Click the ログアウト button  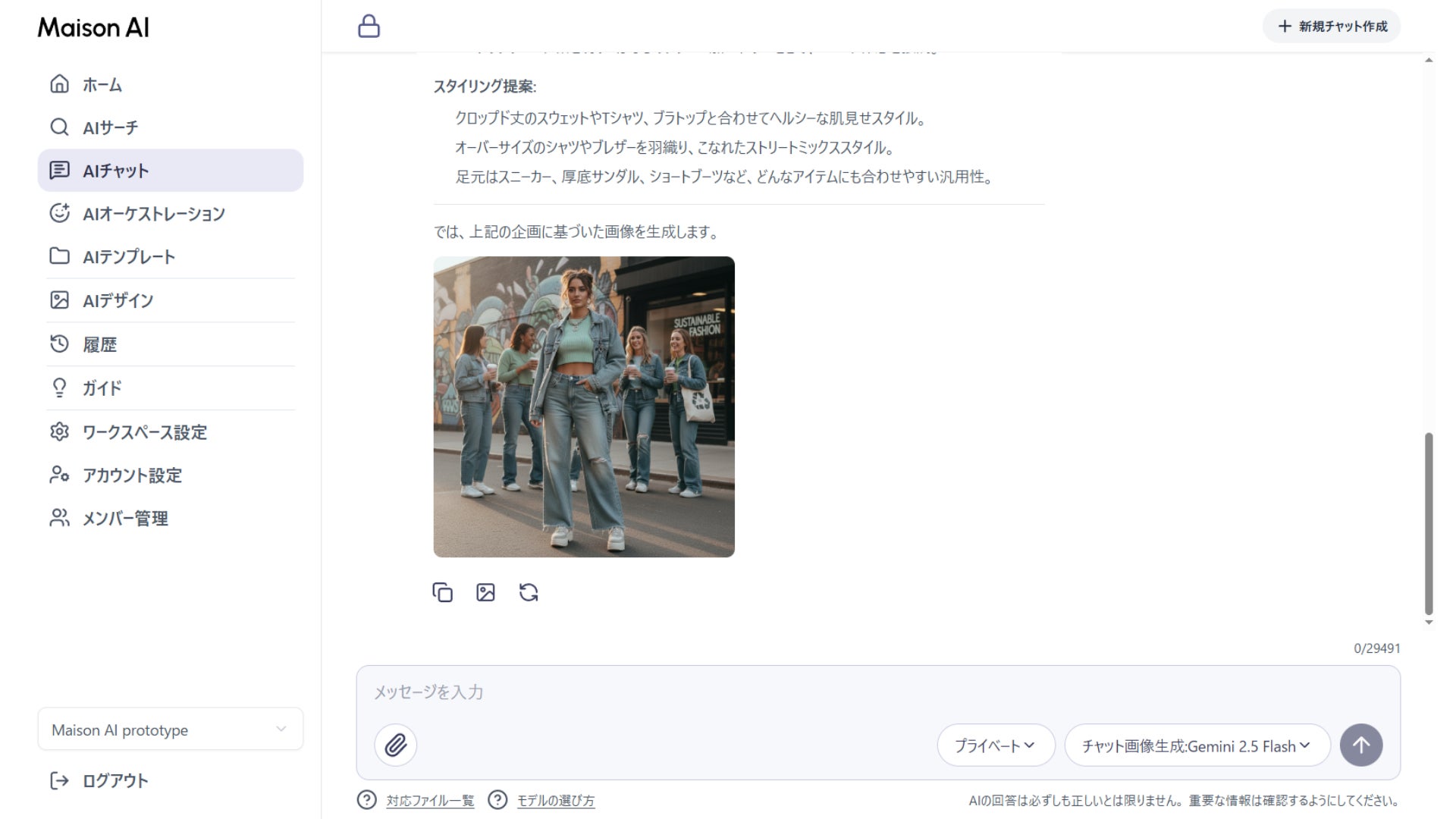(115, 780)
